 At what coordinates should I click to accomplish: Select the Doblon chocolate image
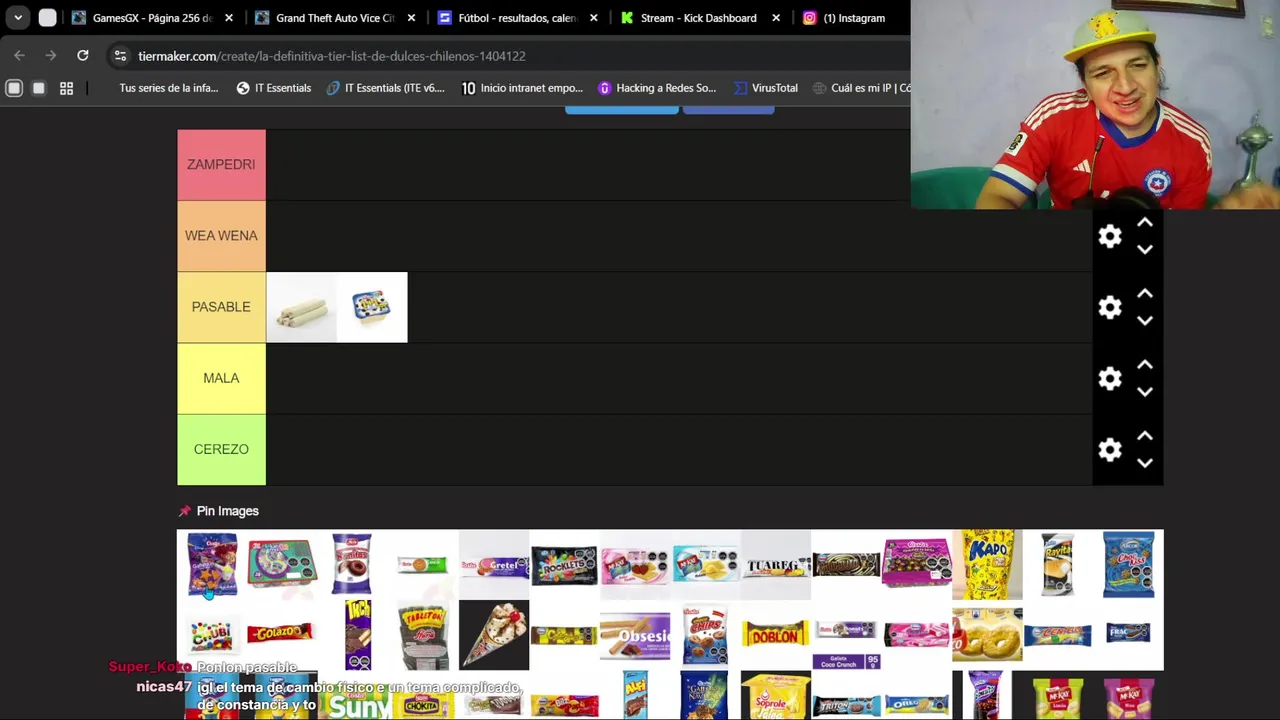[x=776, y=635]
